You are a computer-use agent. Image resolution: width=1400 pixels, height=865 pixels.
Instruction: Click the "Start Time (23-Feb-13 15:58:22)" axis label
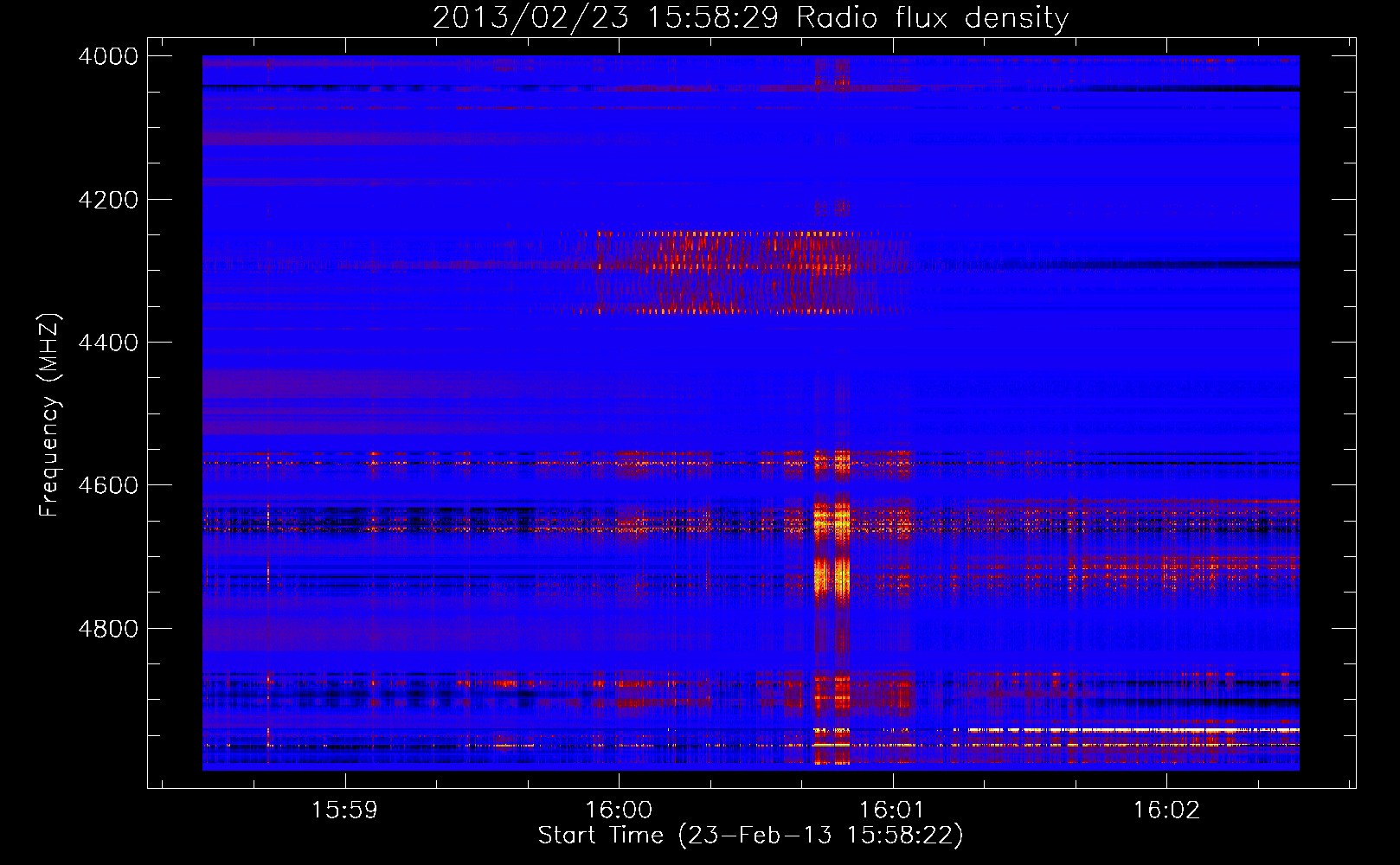click(x=750, y=836)
